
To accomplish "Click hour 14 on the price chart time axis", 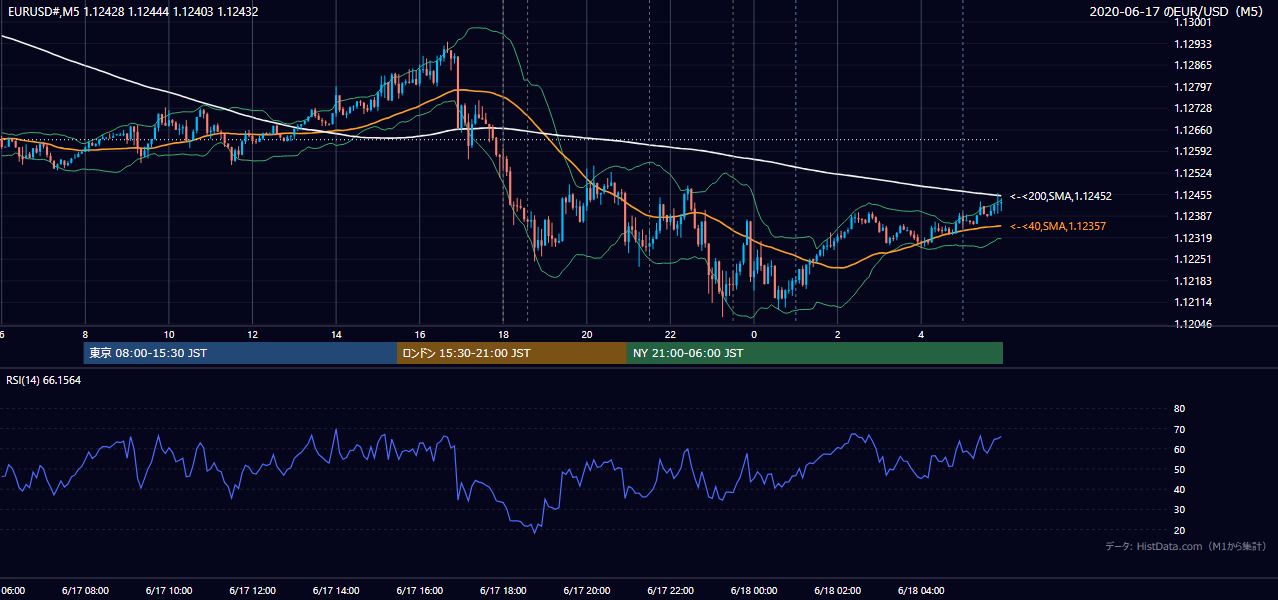I will click(x=336, y=334).
